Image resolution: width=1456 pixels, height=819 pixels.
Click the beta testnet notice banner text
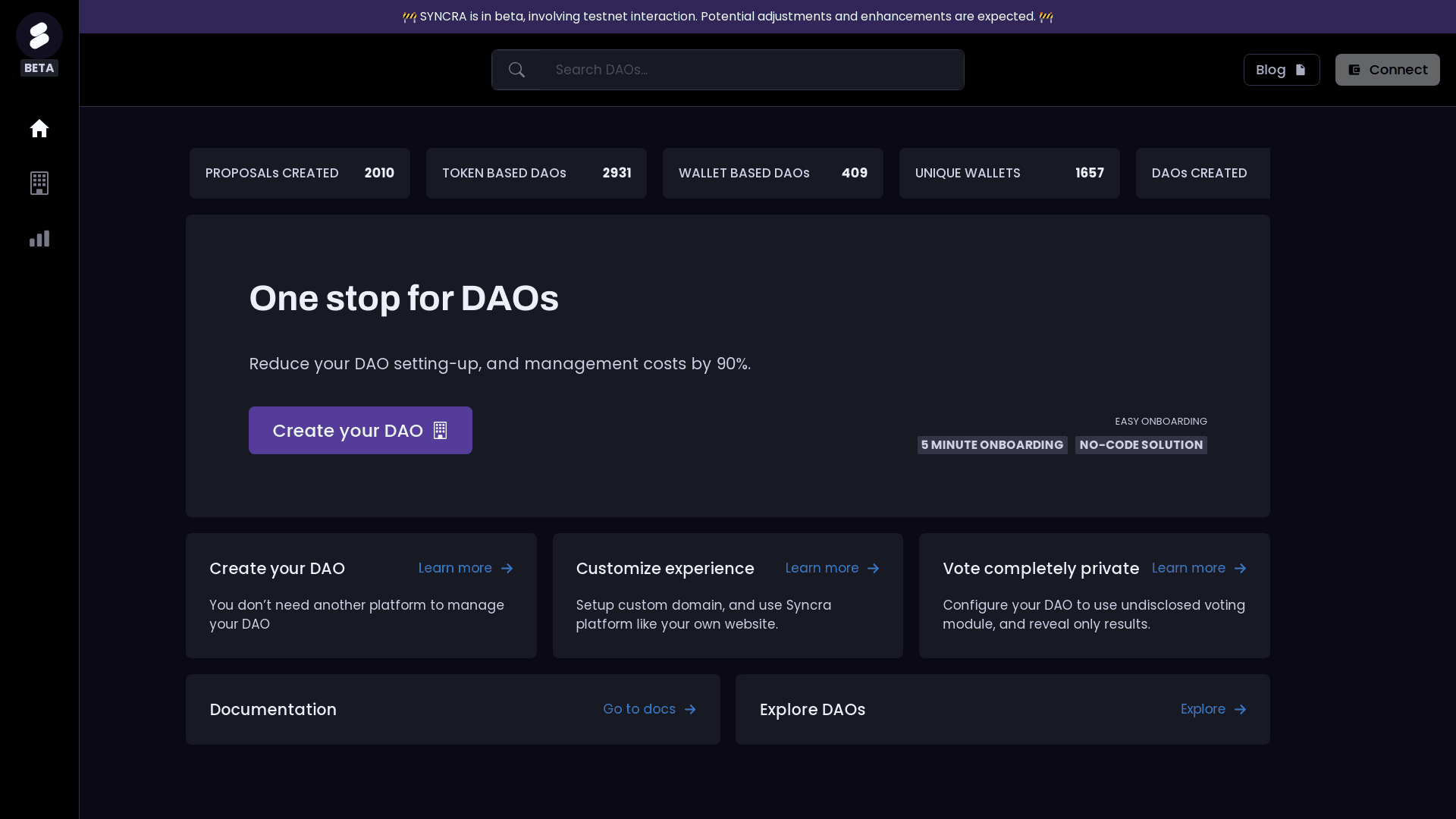pyautogui.click(x=728, y=17)
